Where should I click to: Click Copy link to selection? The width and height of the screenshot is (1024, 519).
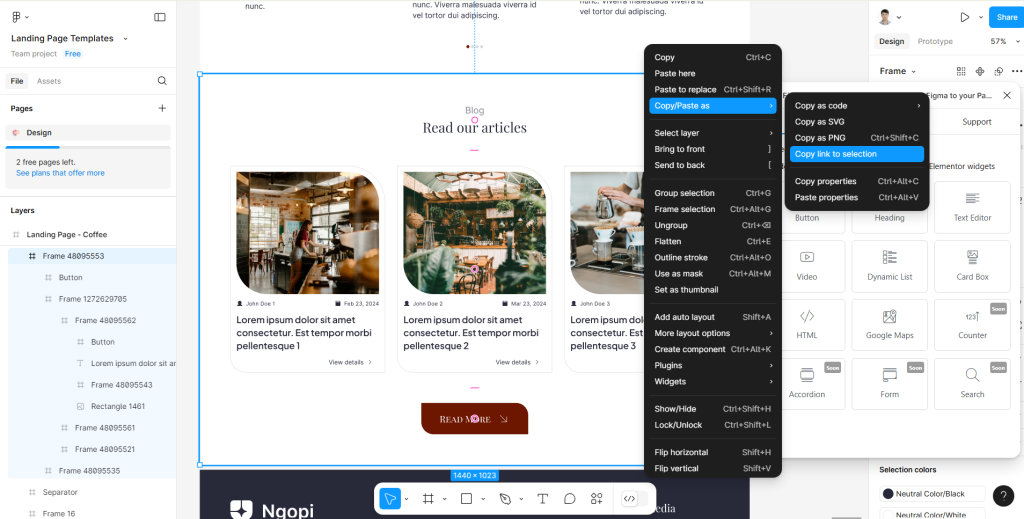(857, 154)
